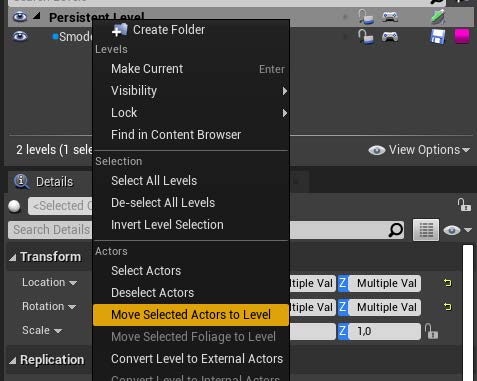Open magenta level color swatch
Screen dimensions: 477x381
[462, 36]
